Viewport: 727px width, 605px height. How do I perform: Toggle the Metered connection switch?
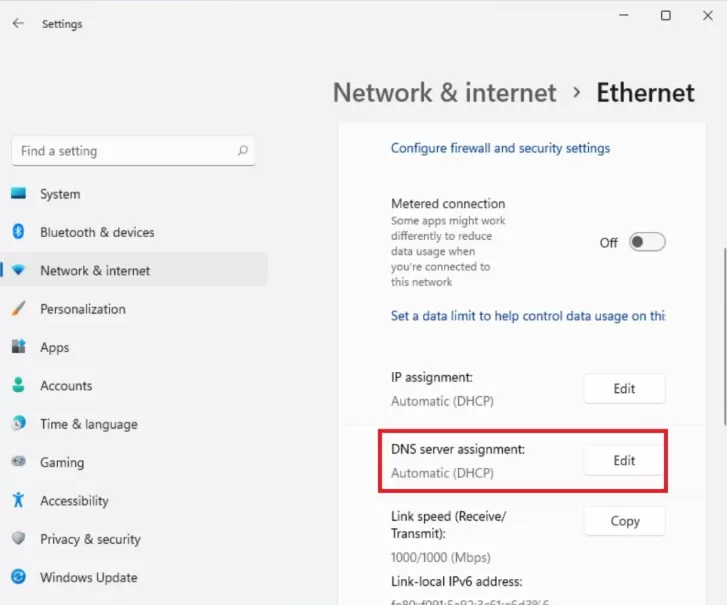coord(647,242)
